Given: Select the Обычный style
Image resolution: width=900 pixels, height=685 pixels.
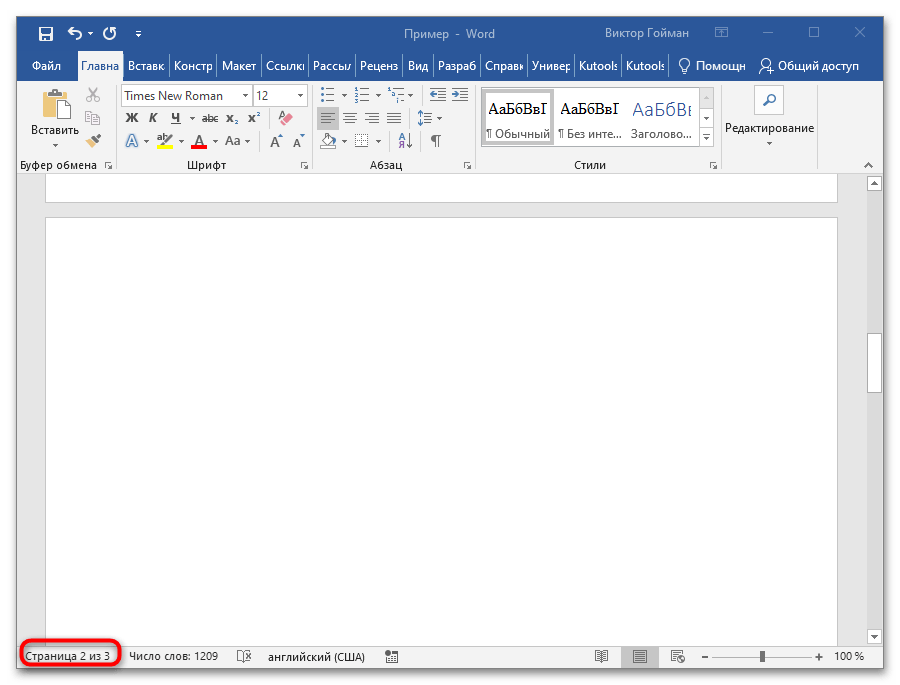Looking at the screenshot, I should 518,118.
